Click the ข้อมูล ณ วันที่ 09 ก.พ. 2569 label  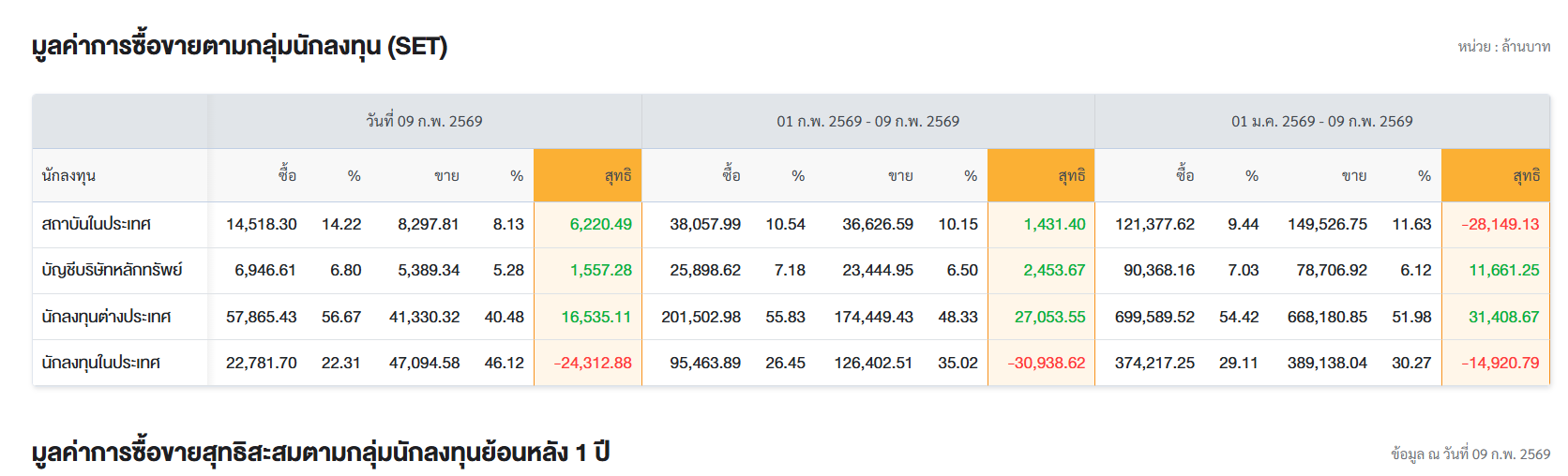1470,454
